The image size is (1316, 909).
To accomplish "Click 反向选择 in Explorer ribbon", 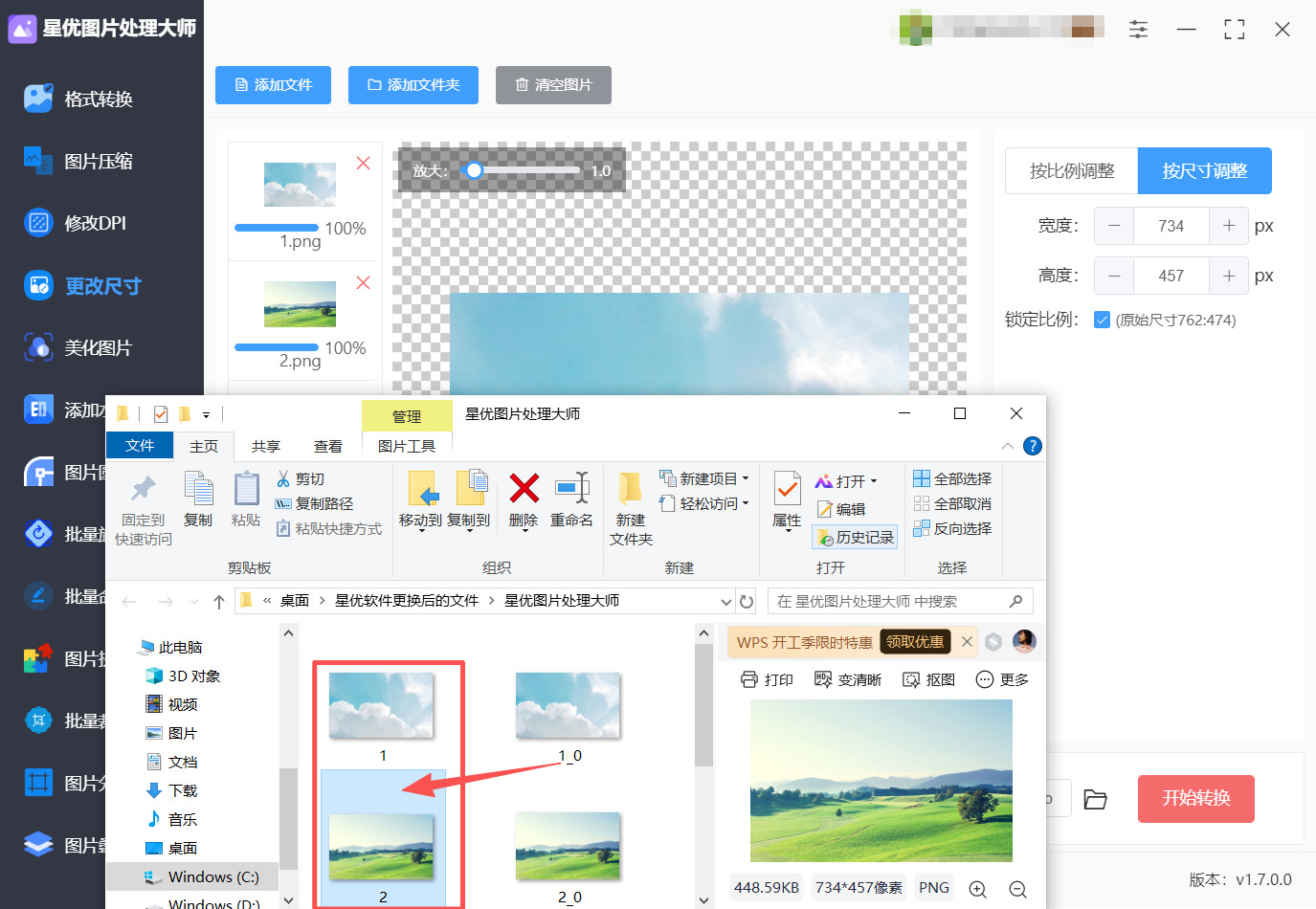I will [x=952, y=529].
